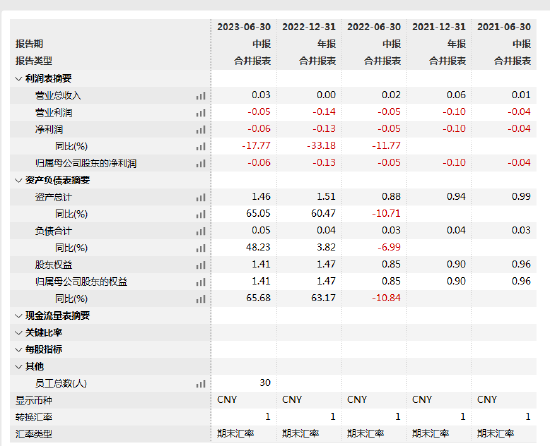The height and width of the screenshot is (446, 550).
Task: Click chart icon beside 股东权益
Action: click(201, 265)
